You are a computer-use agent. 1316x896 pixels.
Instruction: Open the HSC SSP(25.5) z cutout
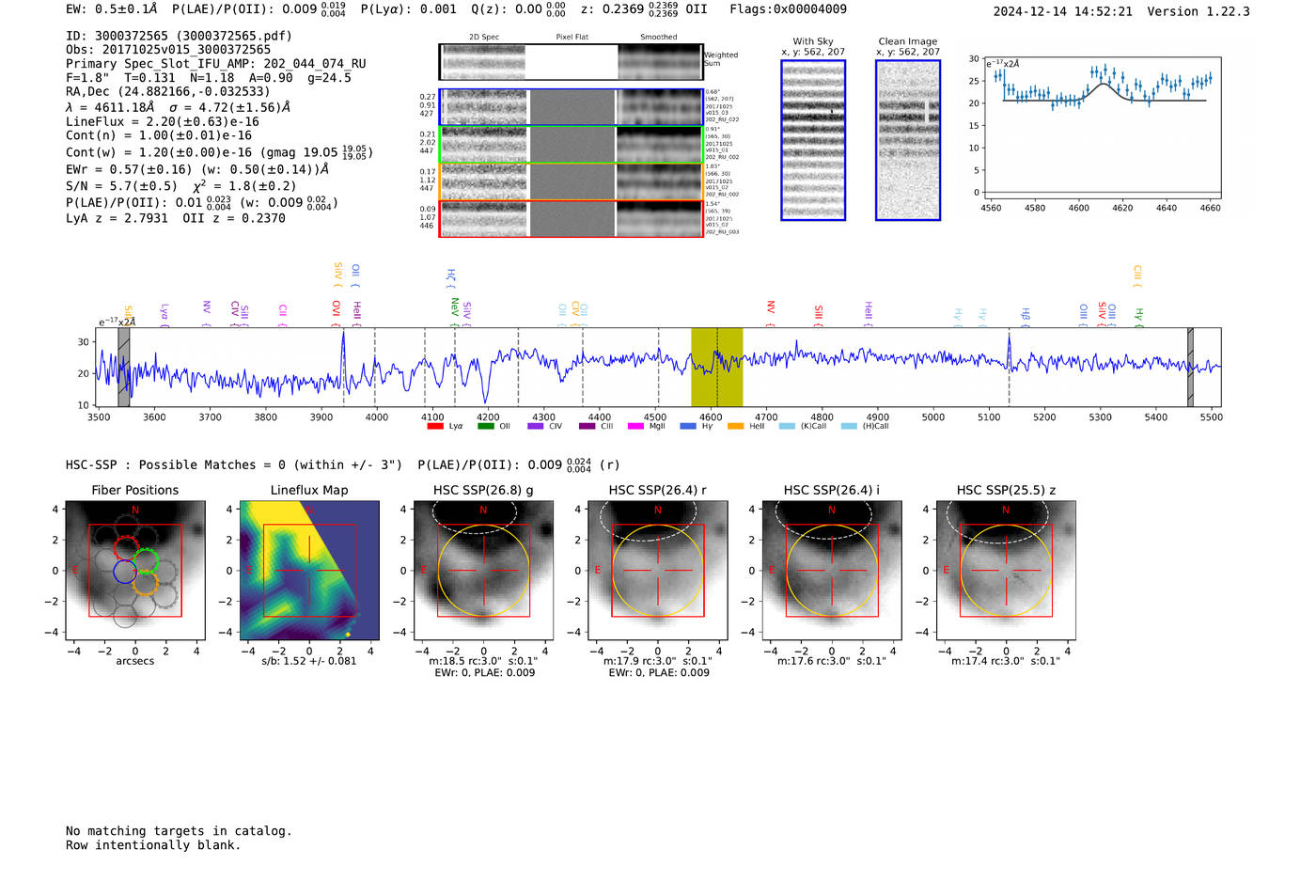click(1006, 571)
